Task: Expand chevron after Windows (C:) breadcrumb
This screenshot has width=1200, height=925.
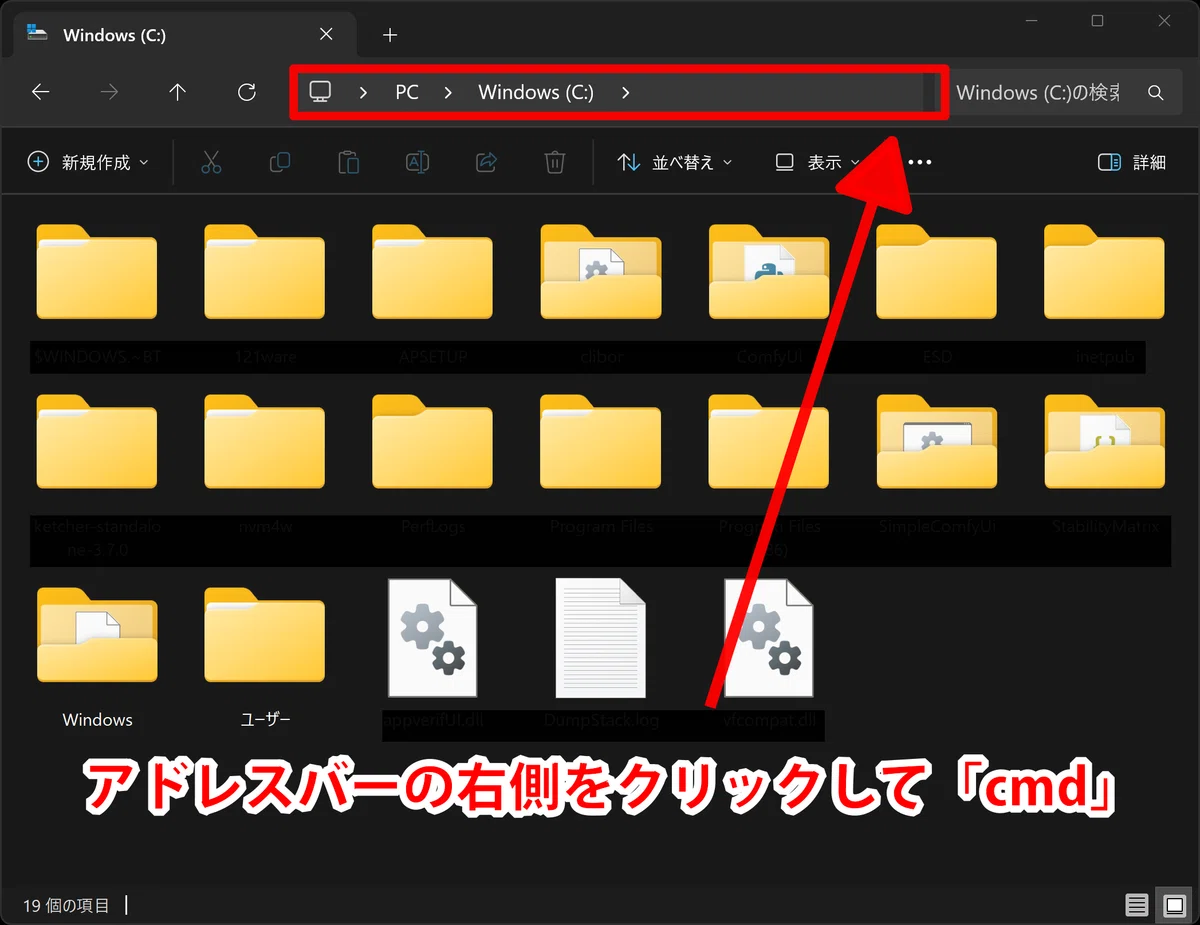Action: [x=625, y=92]
